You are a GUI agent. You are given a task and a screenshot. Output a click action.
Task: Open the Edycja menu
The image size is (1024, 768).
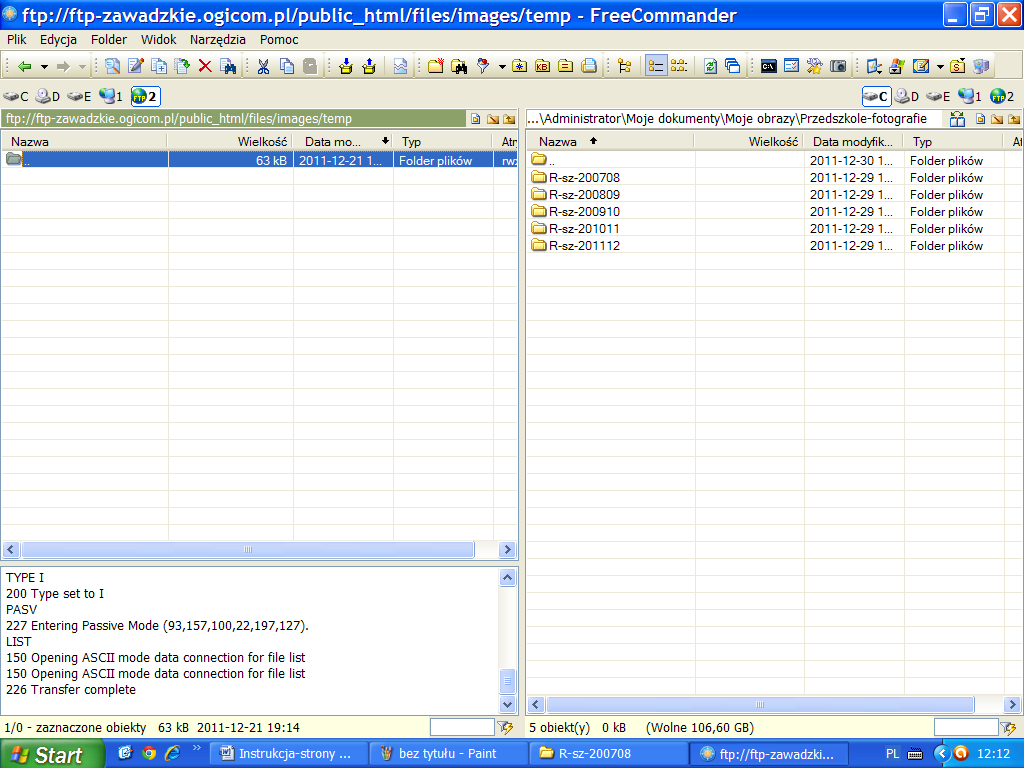coord(58,39)
